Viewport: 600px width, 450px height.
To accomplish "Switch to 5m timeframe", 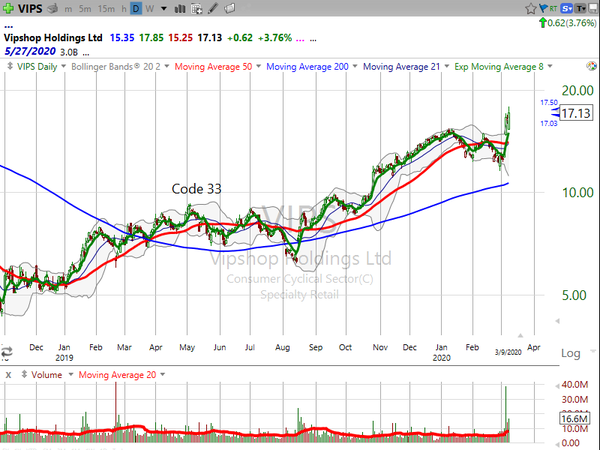I will click(85, 8).
